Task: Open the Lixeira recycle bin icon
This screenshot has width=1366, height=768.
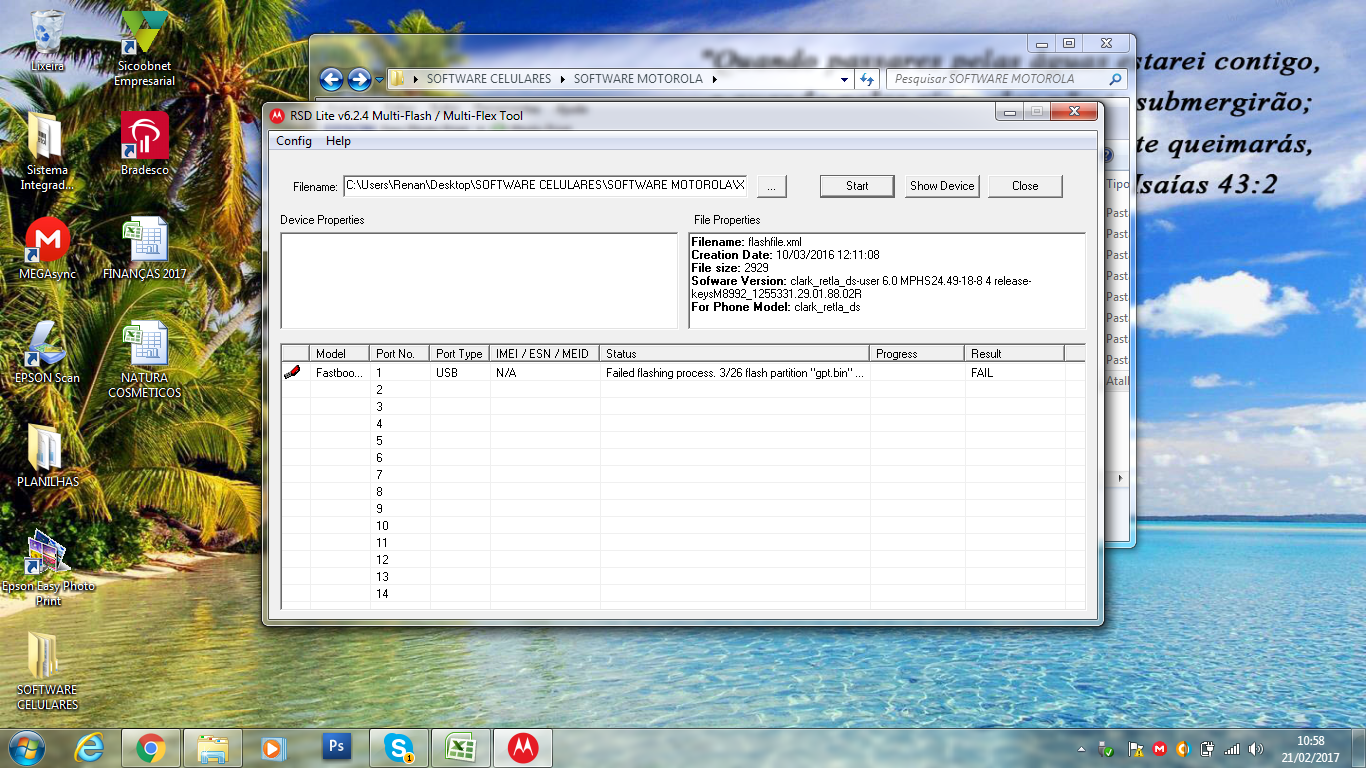Action: tap(46, 40)
